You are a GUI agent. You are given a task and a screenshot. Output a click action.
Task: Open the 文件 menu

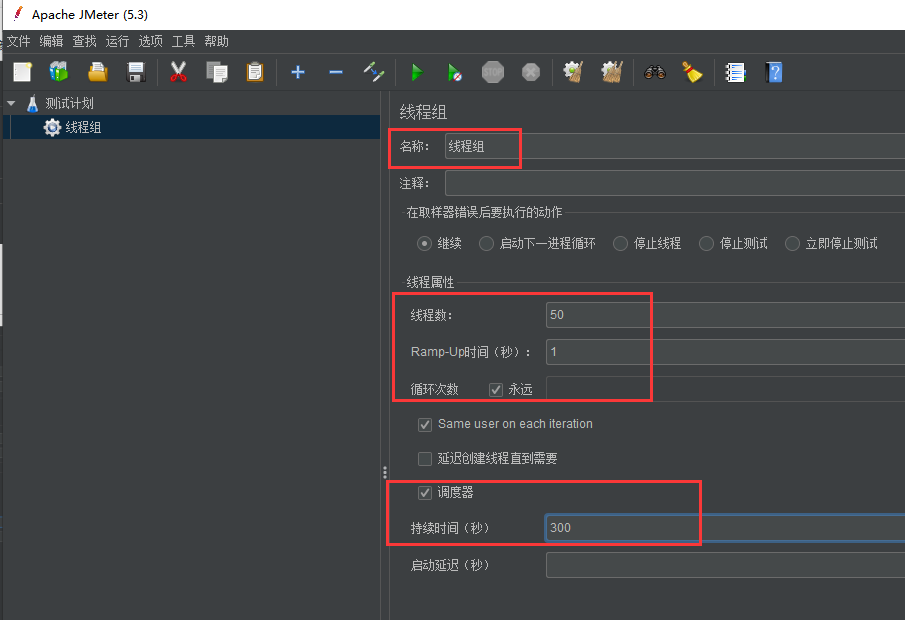pos(18,42)
